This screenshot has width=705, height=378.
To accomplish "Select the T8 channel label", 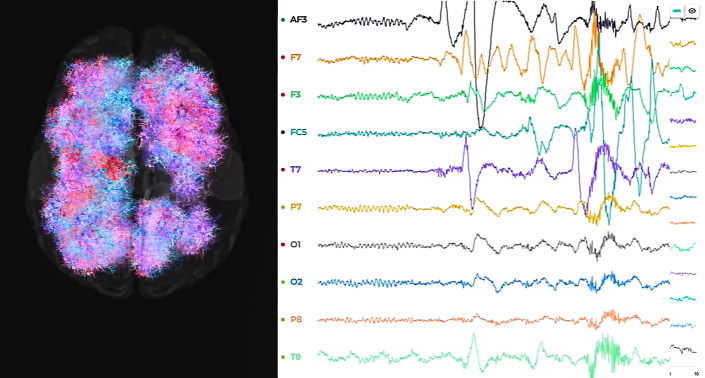I will 295,357.
